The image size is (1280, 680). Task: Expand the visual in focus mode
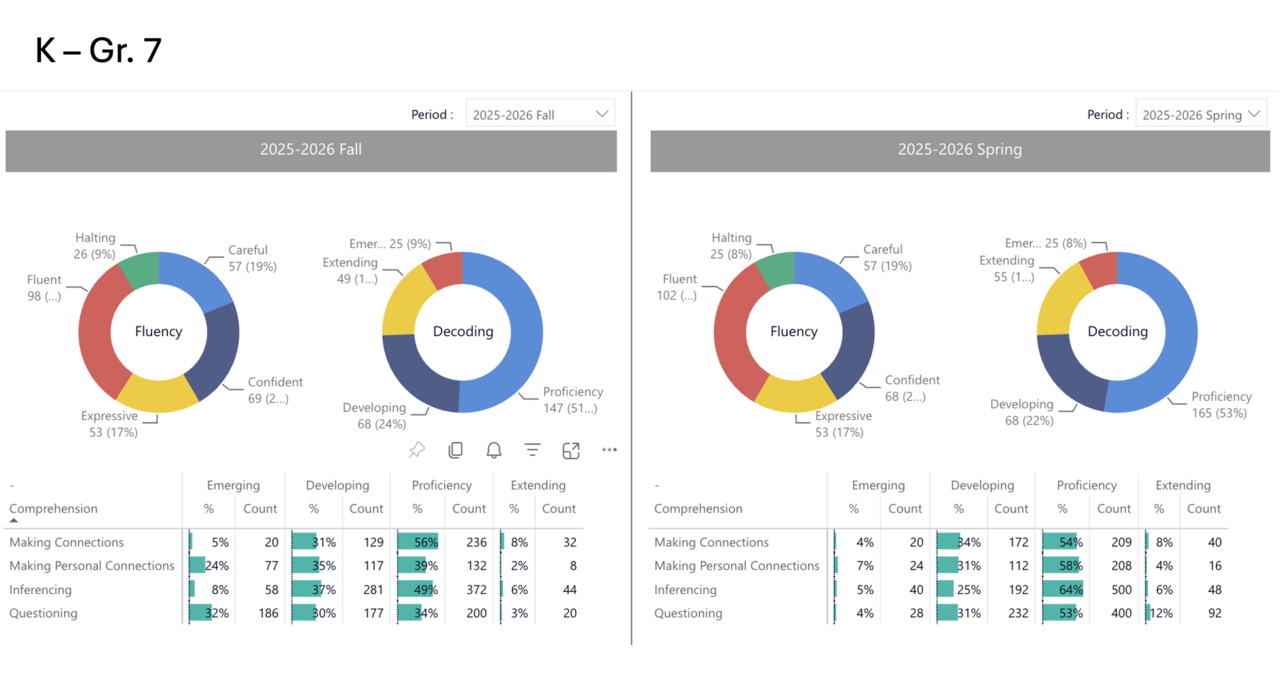point(571,450)
